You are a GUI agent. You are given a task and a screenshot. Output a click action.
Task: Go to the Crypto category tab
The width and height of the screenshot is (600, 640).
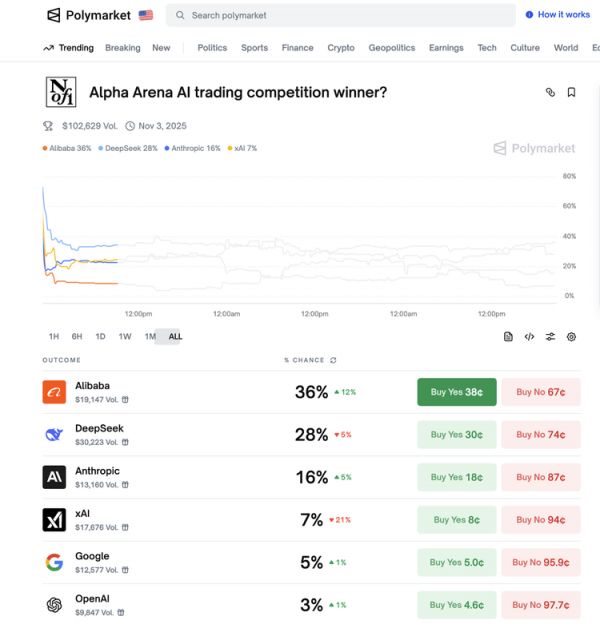(x=341, y=48)
